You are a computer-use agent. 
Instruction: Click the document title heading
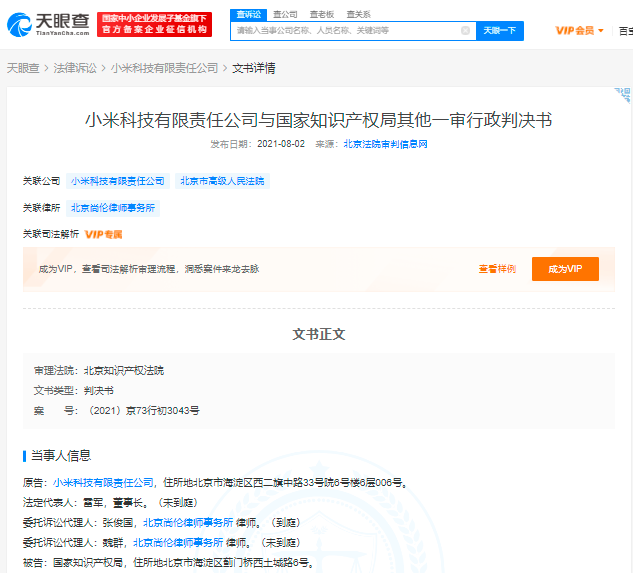click(x=319, y=120)
